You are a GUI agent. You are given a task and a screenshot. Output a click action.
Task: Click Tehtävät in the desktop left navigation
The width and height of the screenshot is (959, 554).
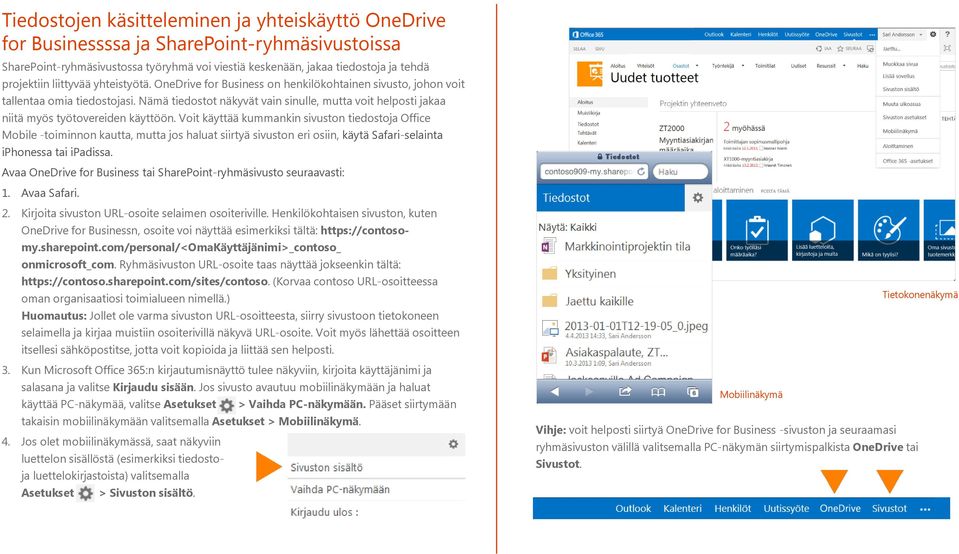587,133
